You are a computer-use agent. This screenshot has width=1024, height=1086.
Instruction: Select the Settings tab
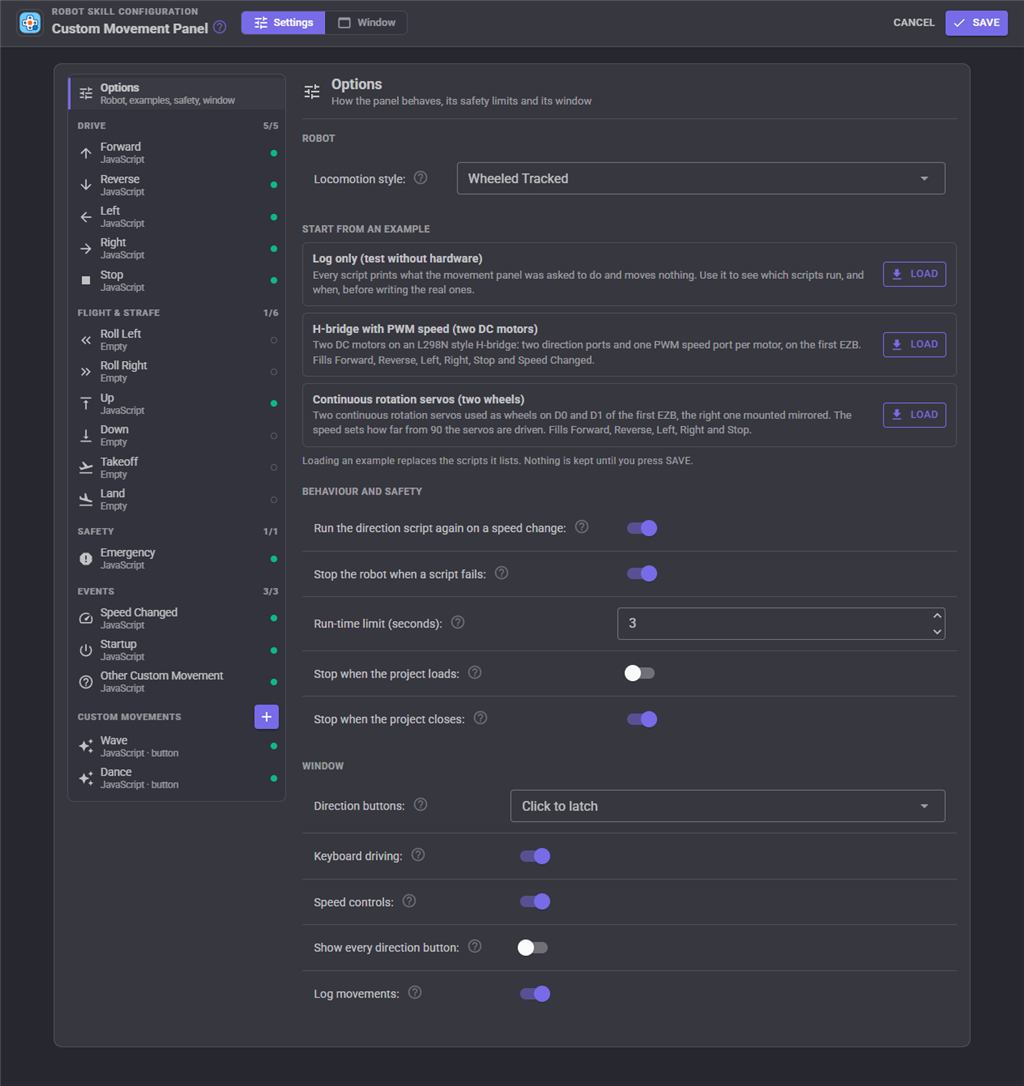[x=283, y=23]
